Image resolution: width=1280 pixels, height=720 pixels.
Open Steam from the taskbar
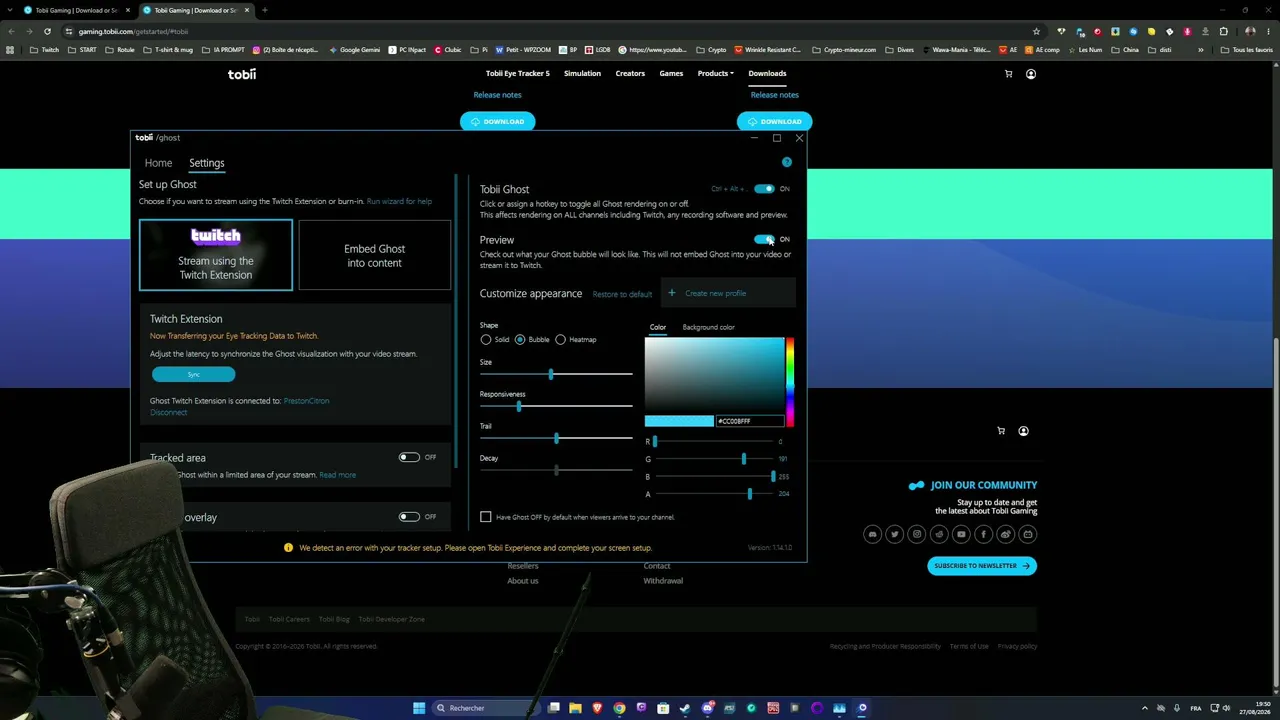(685, 708)
